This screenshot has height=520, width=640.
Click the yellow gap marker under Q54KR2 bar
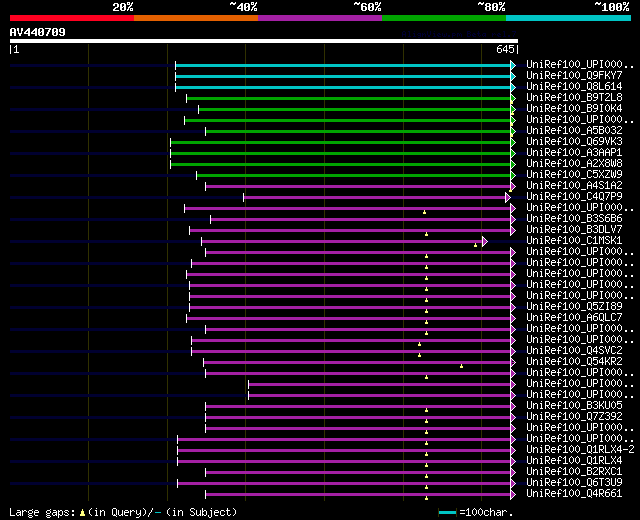[462, 366]
